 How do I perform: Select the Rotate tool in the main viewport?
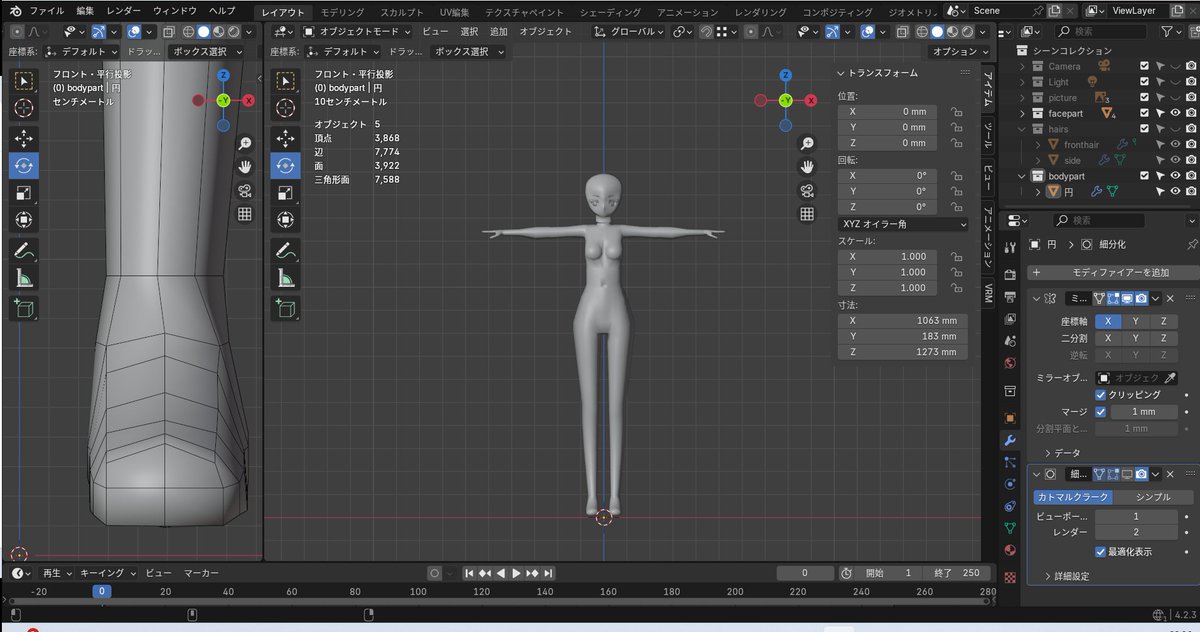285,165
